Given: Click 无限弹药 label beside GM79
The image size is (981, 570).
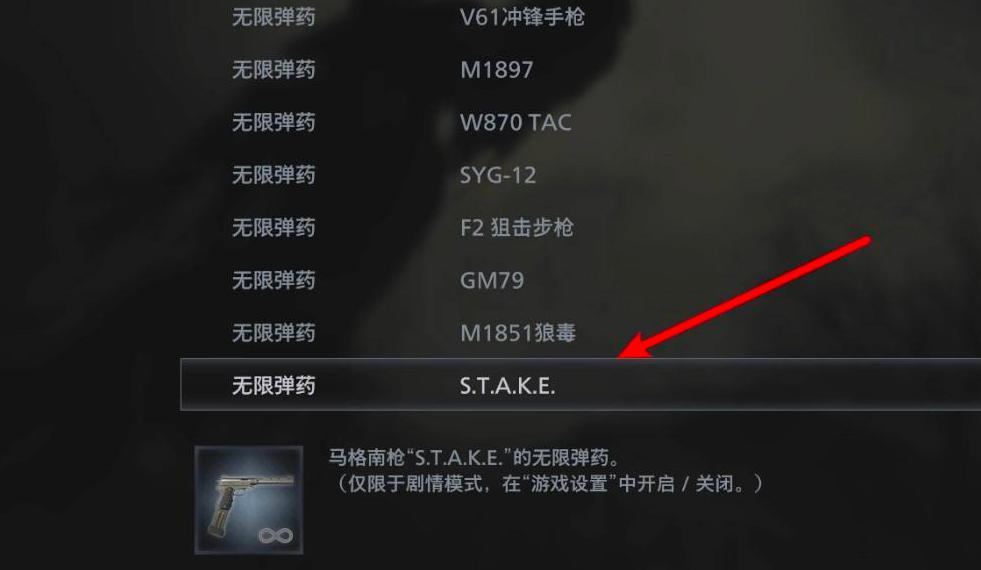Looking at the screenshot, I should (x=273, y=280).
